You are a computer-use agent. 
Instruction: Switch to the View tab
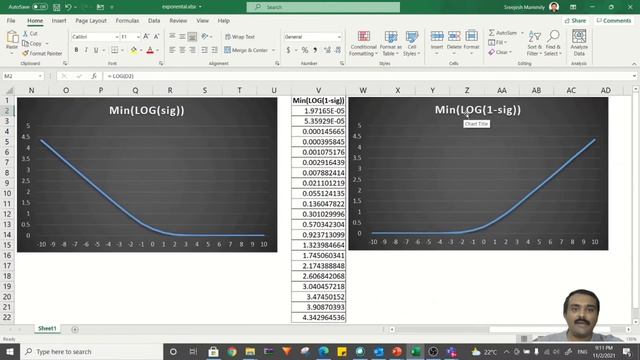pos(202,20)
